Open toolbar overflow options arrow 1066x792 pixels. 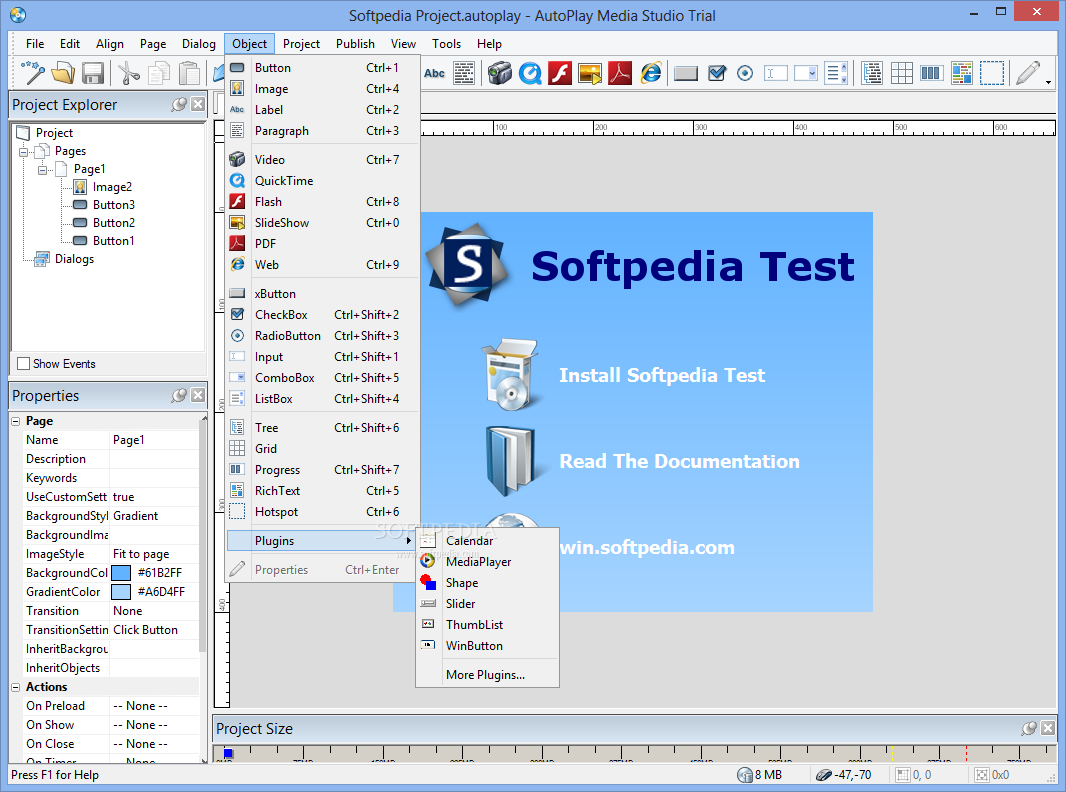(1048, 82)
